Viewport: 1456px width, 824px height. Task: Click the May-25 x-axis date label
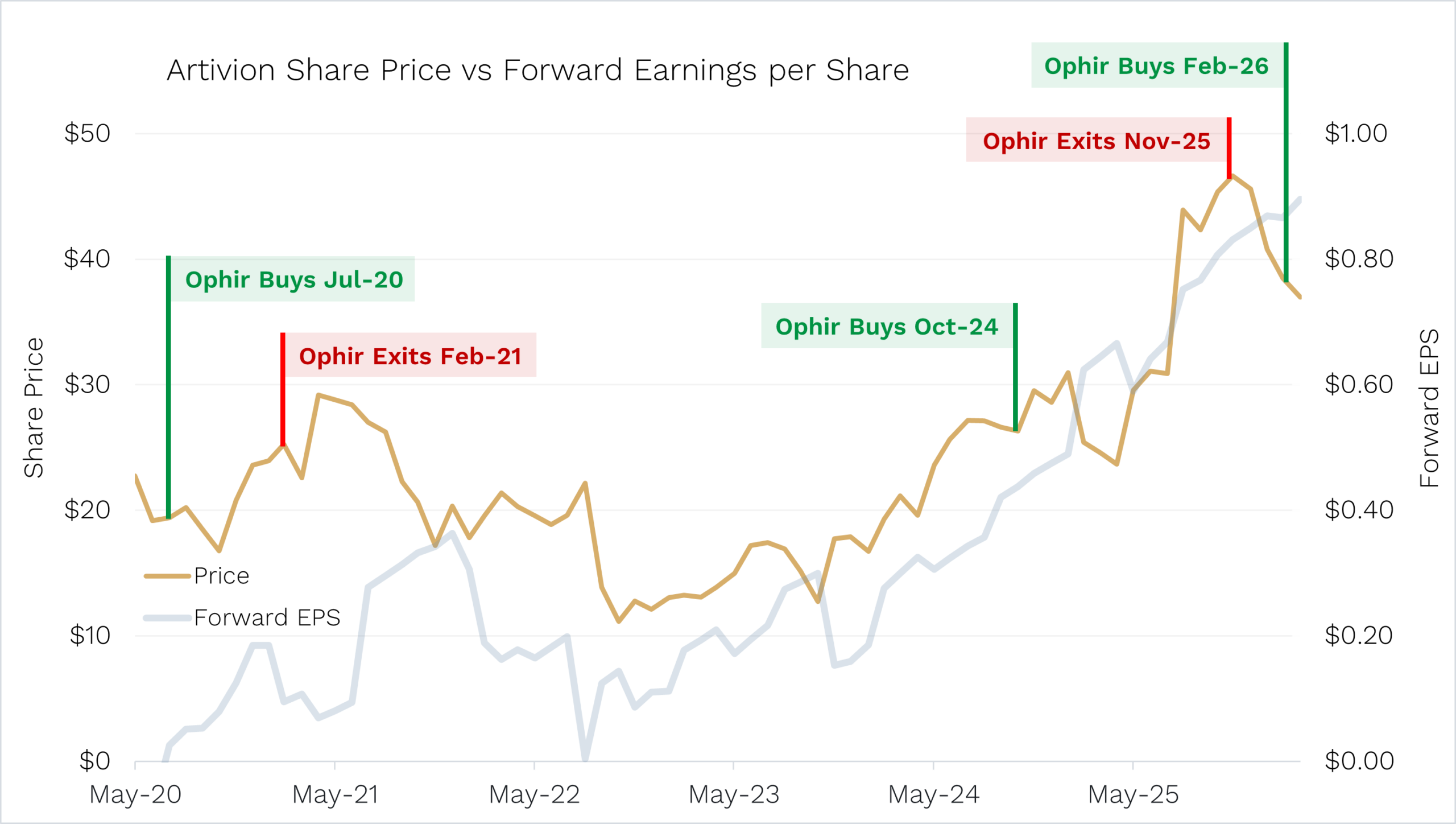click(x=1133, y=794)
